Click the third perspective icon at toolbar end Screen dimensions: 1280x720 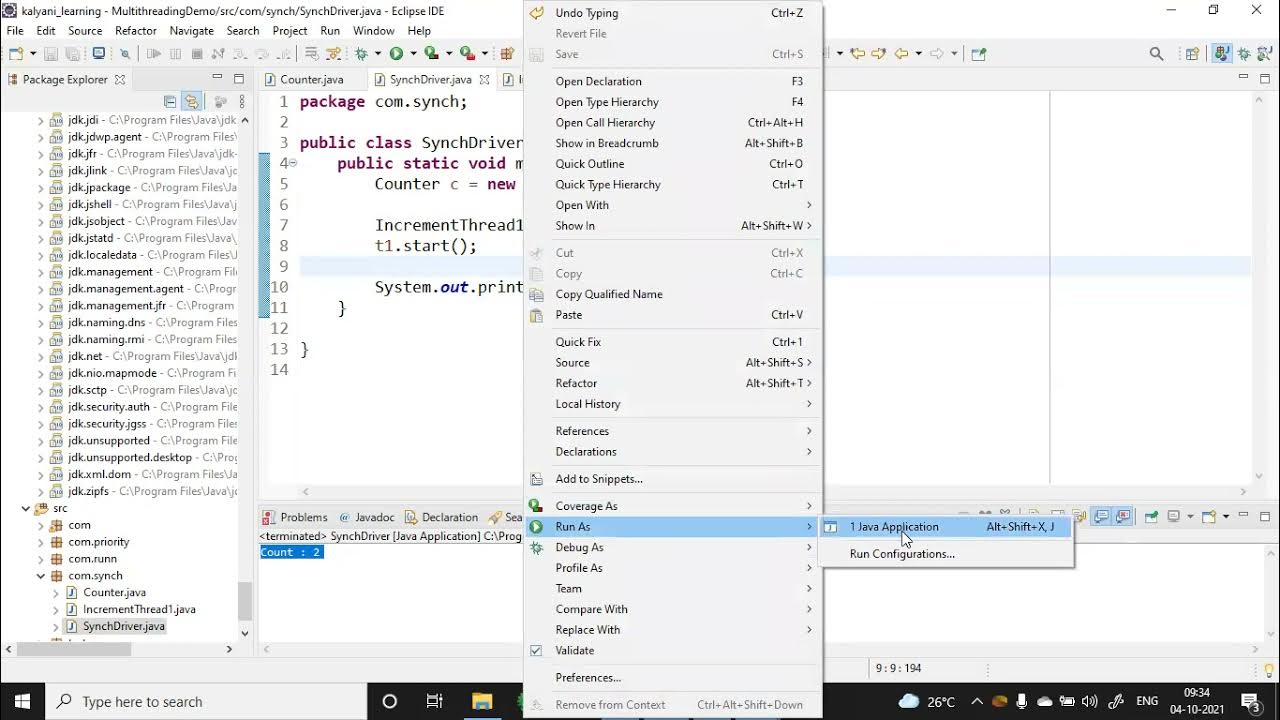(1264, 54)
